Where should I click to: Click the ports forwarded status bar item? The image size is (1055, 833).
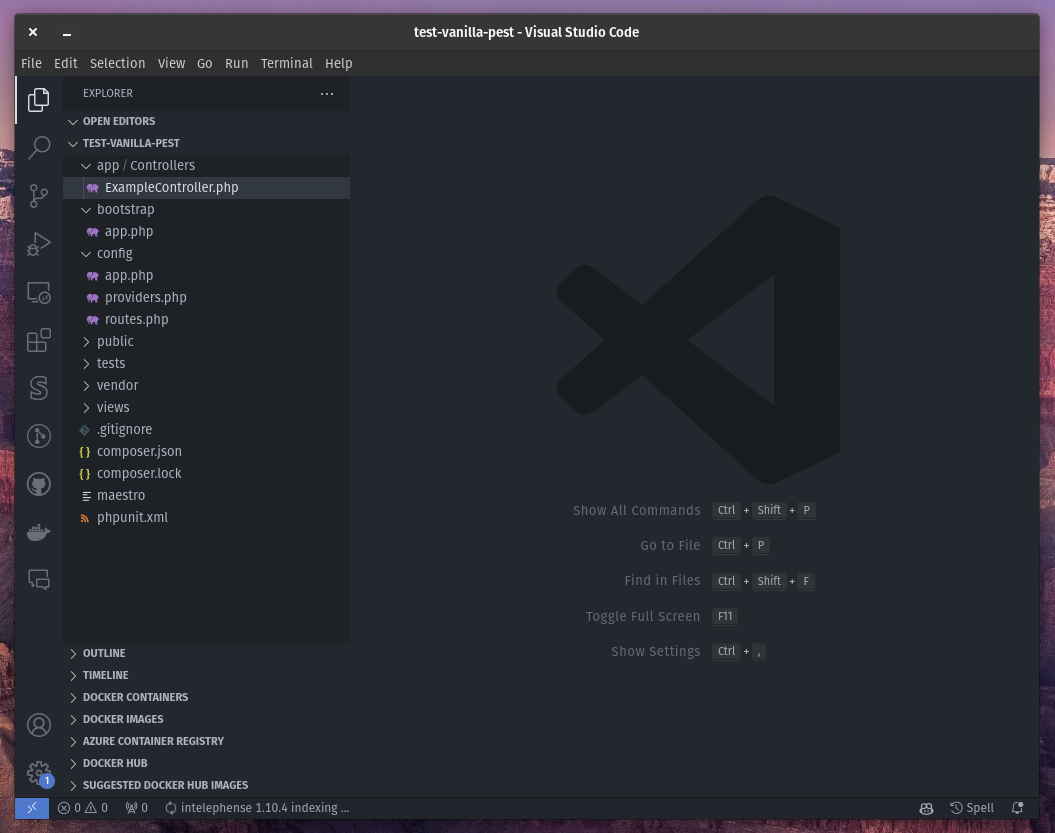[137, 808]
